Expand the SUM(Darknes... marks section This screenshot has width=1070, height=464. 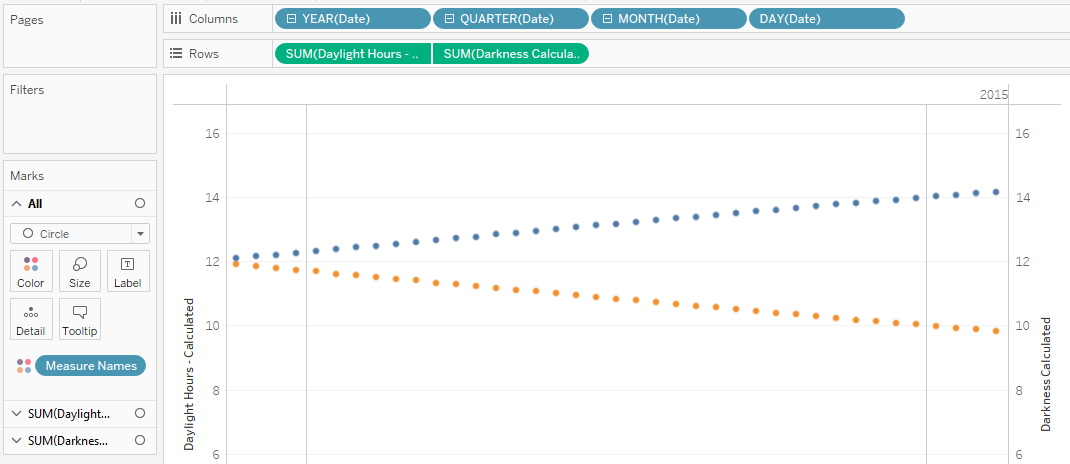(x=16, y=440)
